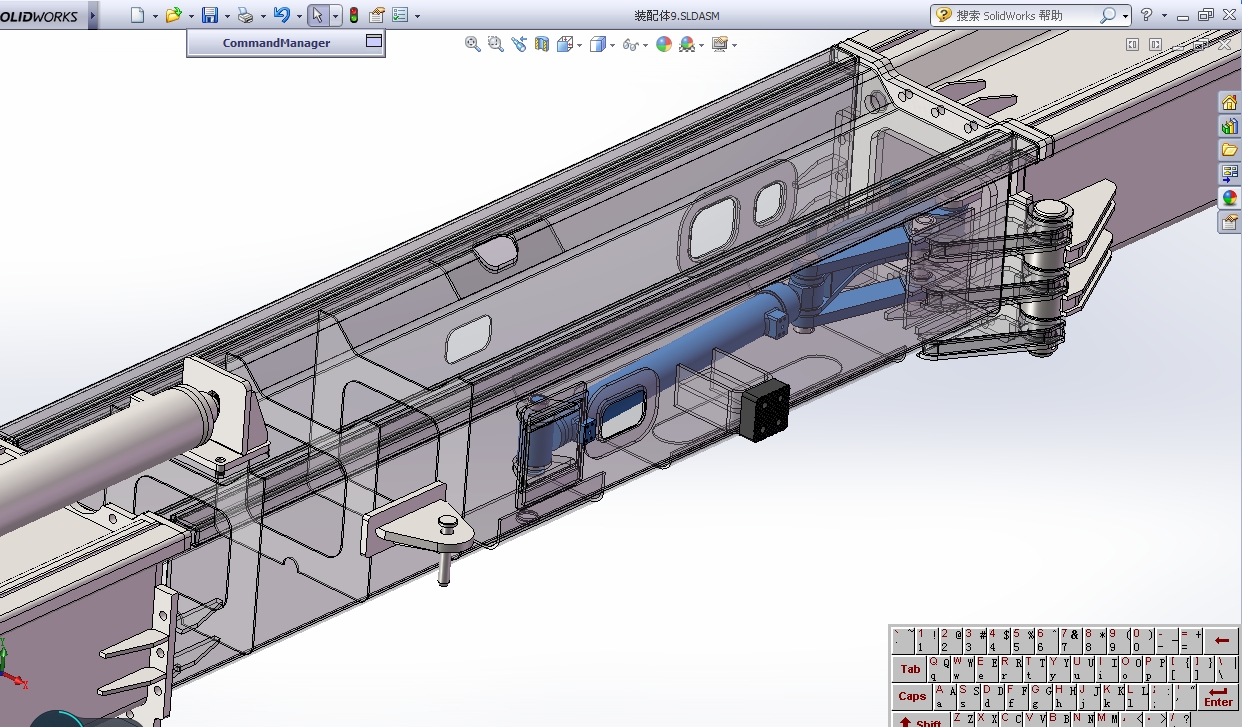Viewport: 1242px width, 727px height.
Task: Click the CommandManager window dock button
Action: [373, 42]
